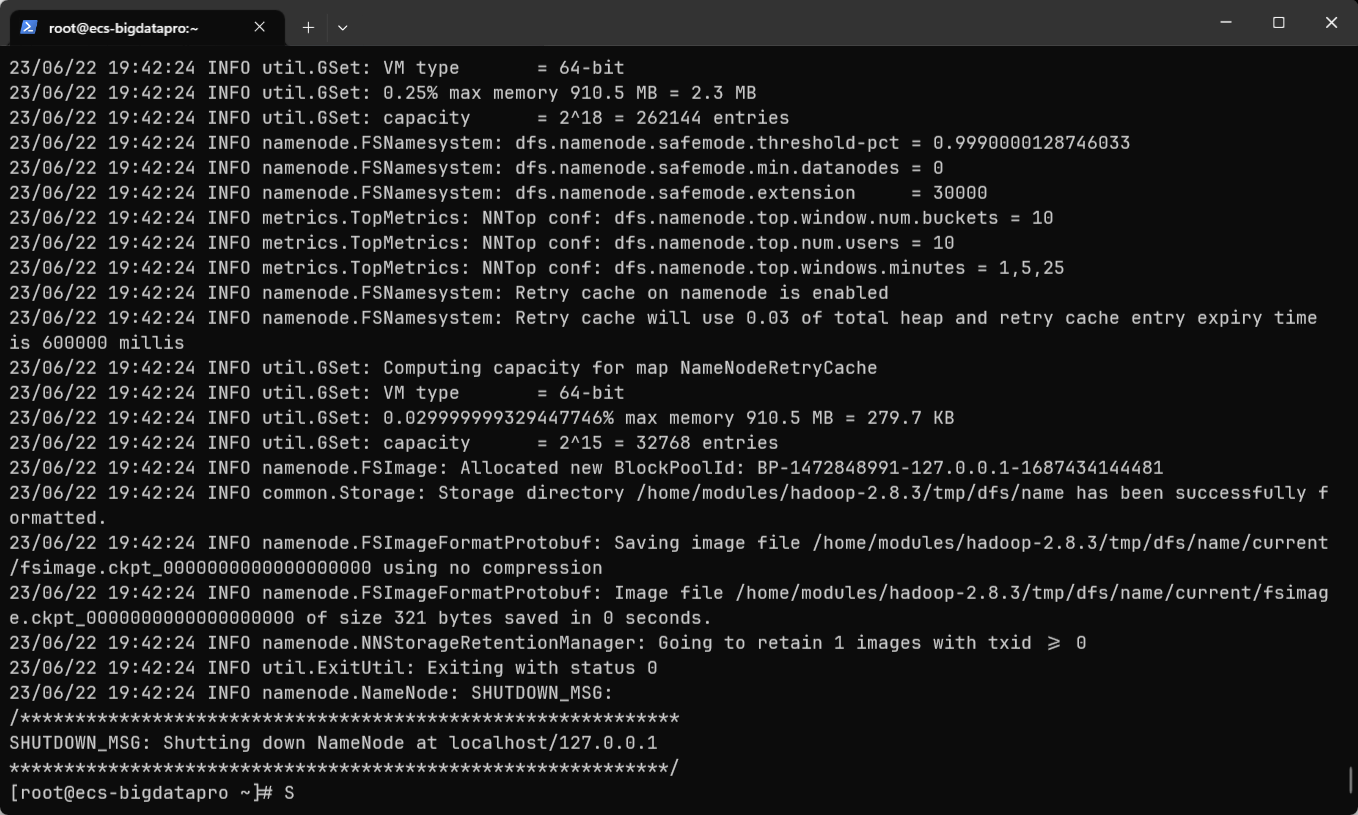Click the empty title bar area beside tabs

770,23
